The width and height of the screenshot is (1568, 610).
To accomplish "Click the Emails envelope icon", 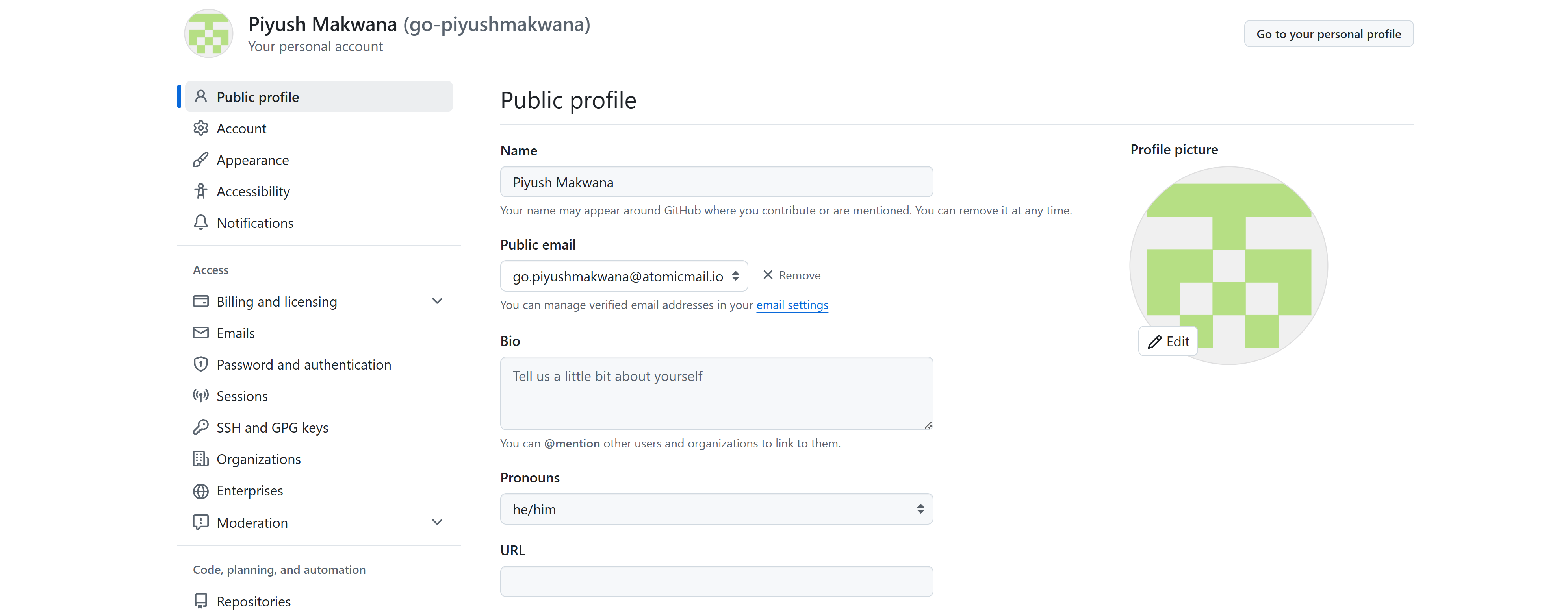I will point(200,333).
